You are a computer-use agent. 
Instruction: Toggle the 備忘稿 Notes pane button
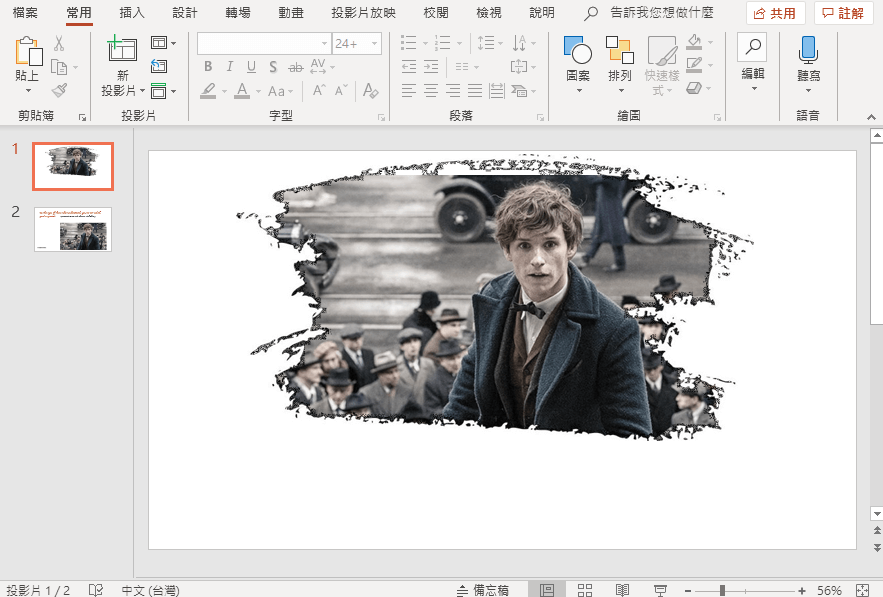pos(482,590)
